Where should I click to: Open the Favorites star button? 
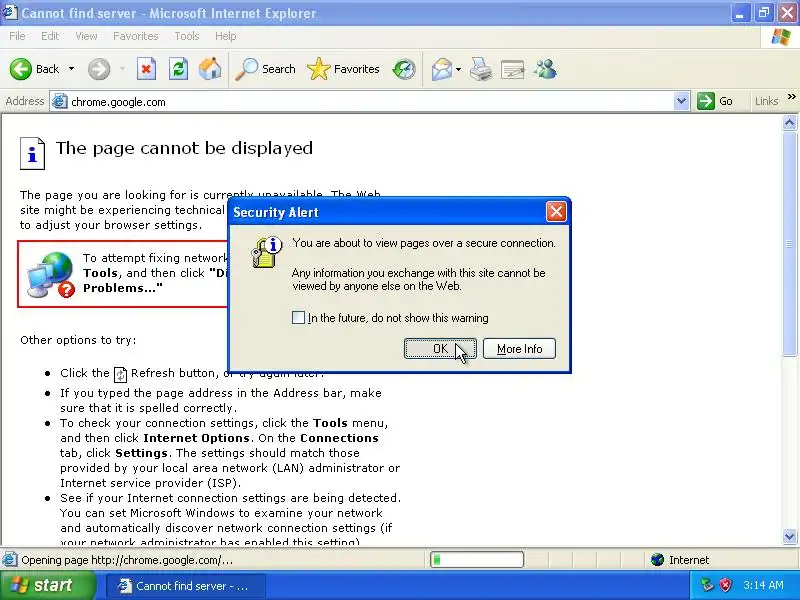click(343, 69)
